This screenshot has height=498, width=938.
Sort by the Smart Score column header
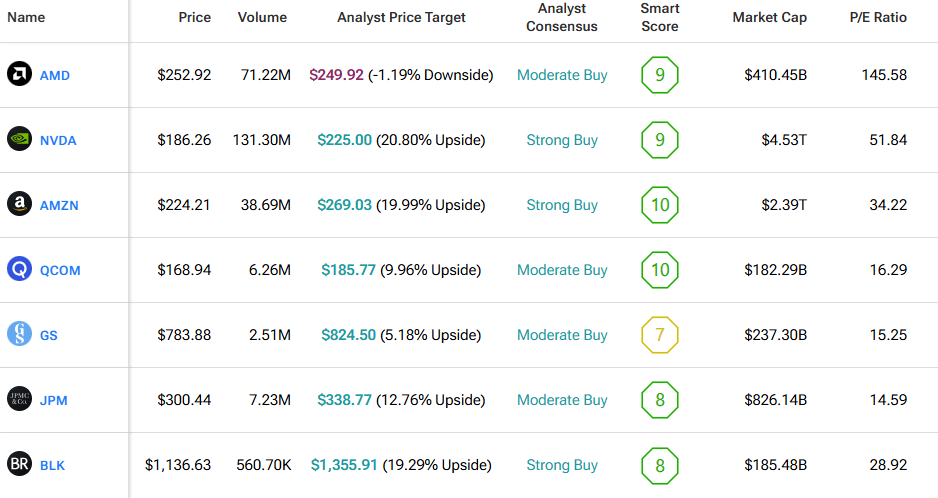tap(660, 18)
